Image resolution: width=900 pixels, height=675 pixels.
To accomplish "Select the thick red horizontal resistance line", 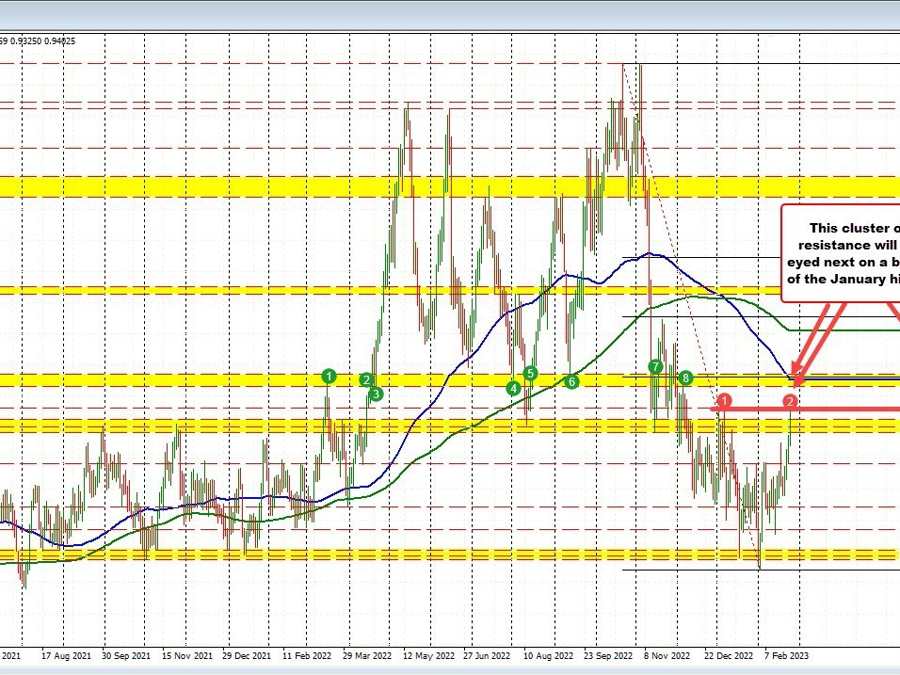I will click(x=850, y=408).
